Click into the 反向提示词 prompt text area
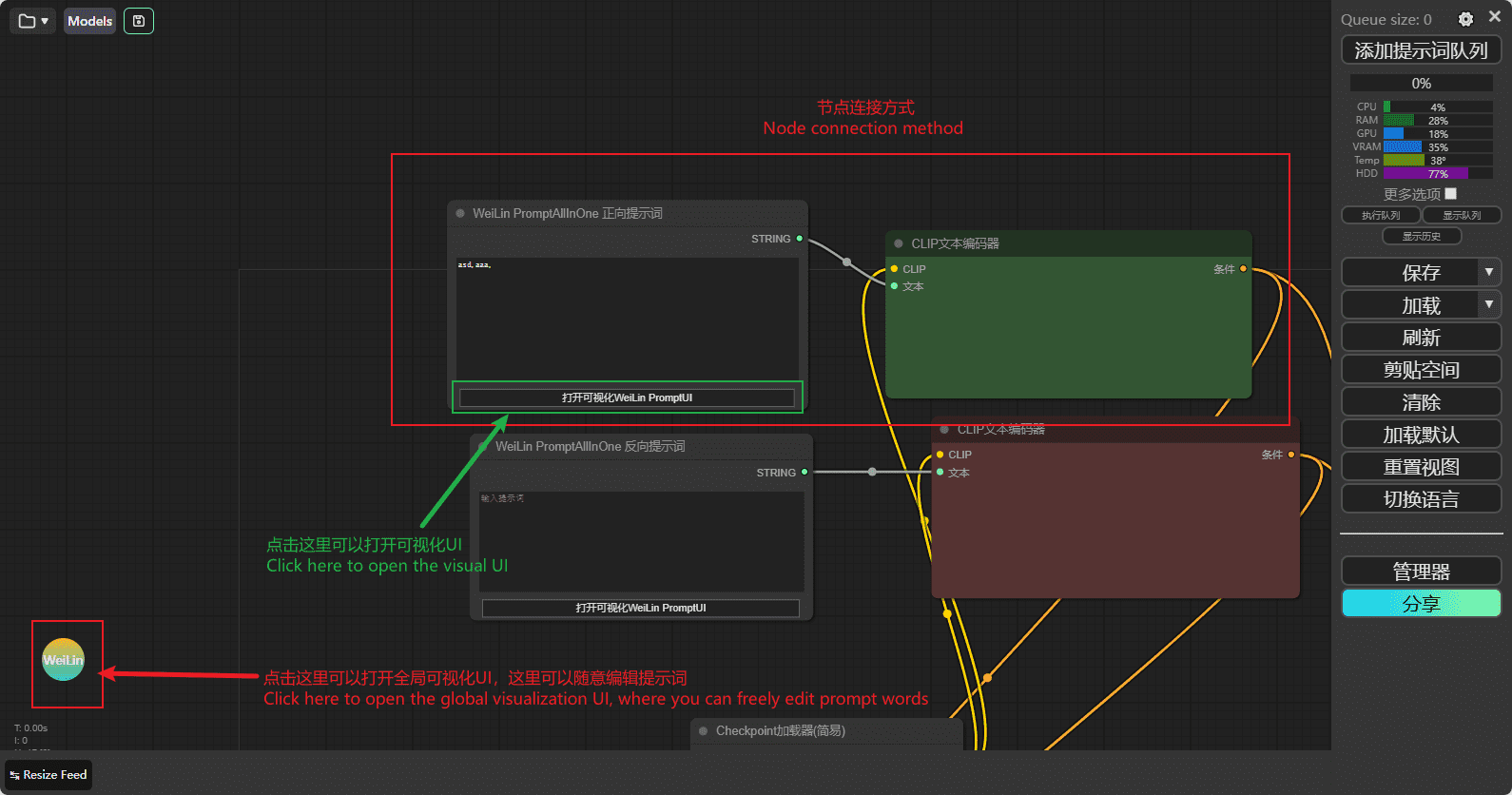 tap(642, 541)
